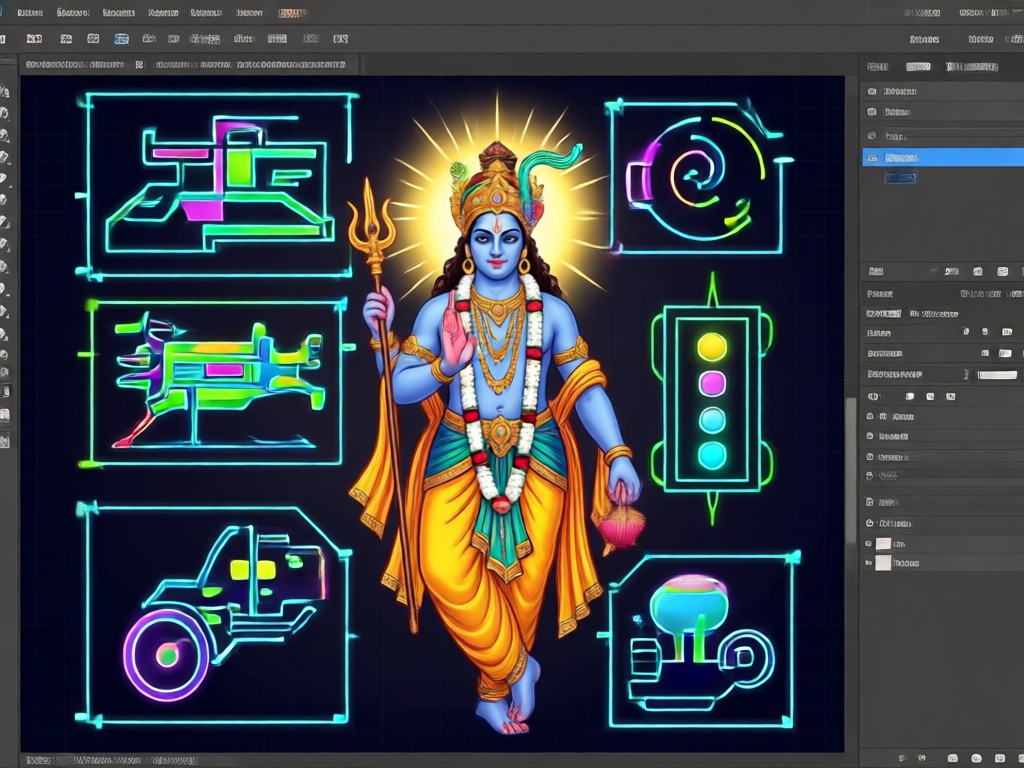The height and width of the screenshot is (768, 1024).
Task: Select the neon spiral design on the canvas
Action: coord(697,176)
